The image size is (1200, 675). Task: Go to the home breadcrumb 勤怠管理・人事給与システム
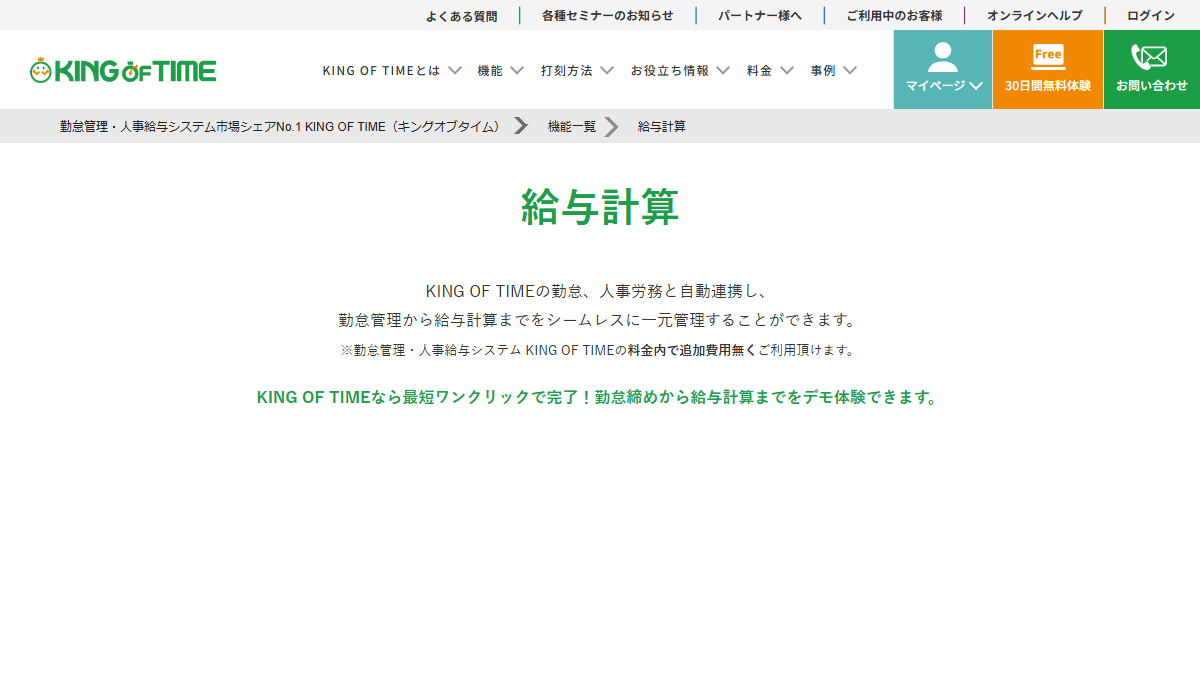coord(280,126)
